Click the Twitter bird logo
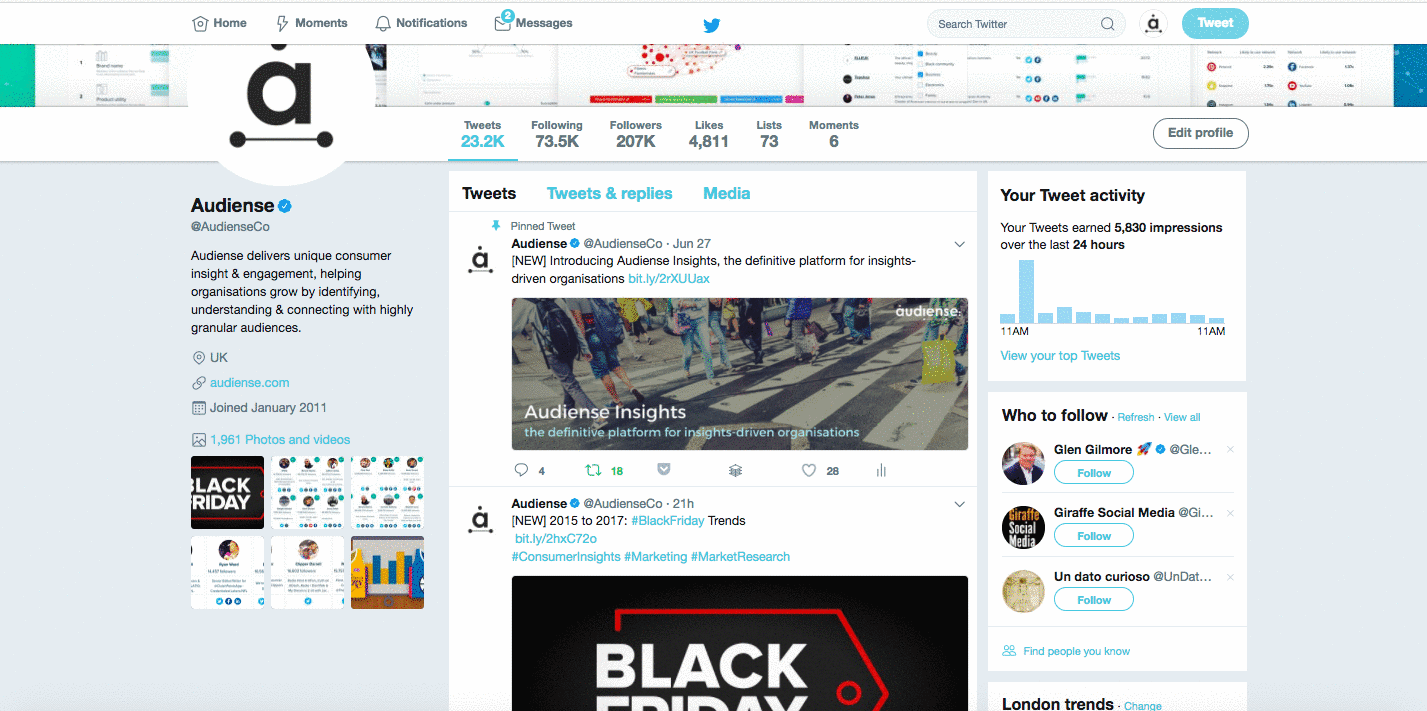The height and width of the screenshot is (711, 1427). tap(712, 24)
